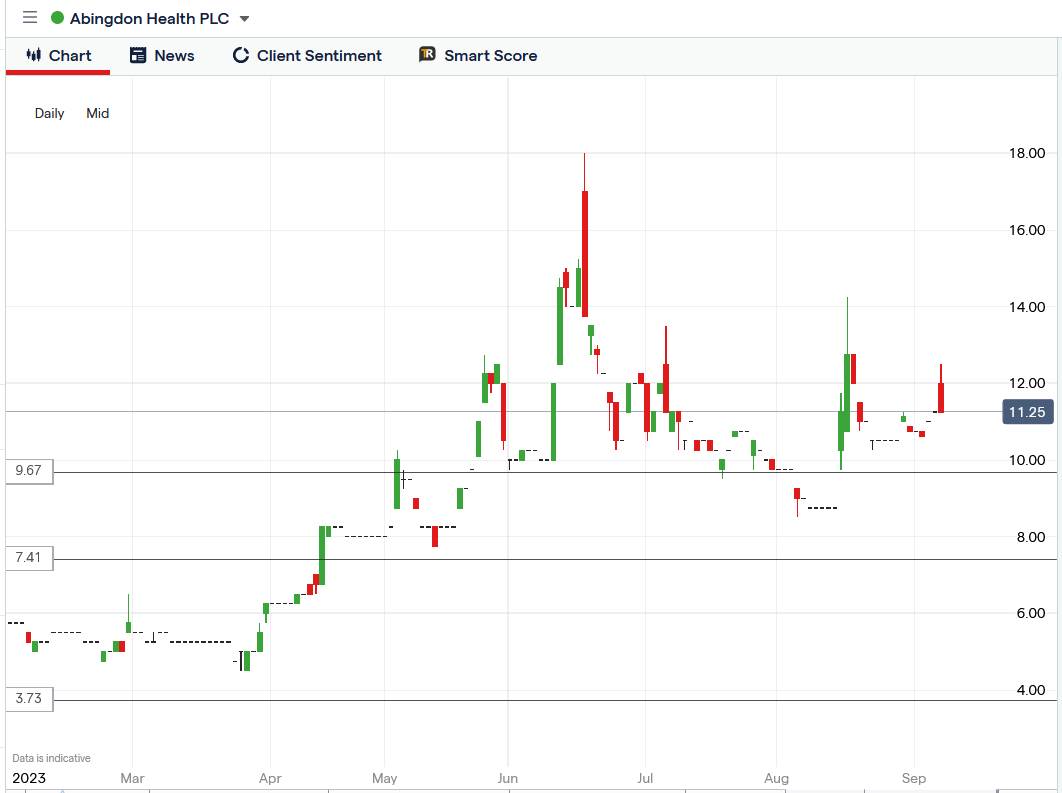
Task: Select the Abingdon Health PLC title
Action: pos(150,18)
